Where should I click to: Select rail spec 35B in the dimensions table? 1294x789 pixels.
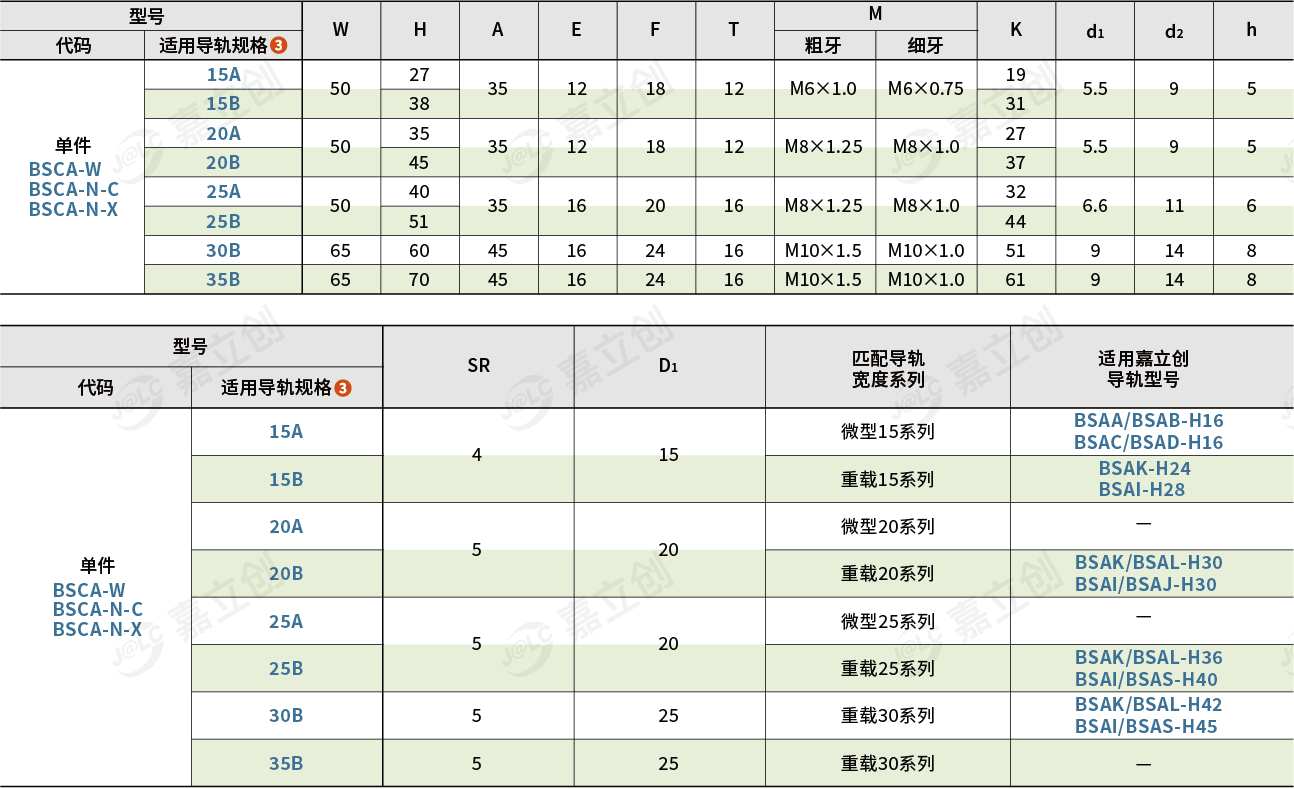(223, 280)
